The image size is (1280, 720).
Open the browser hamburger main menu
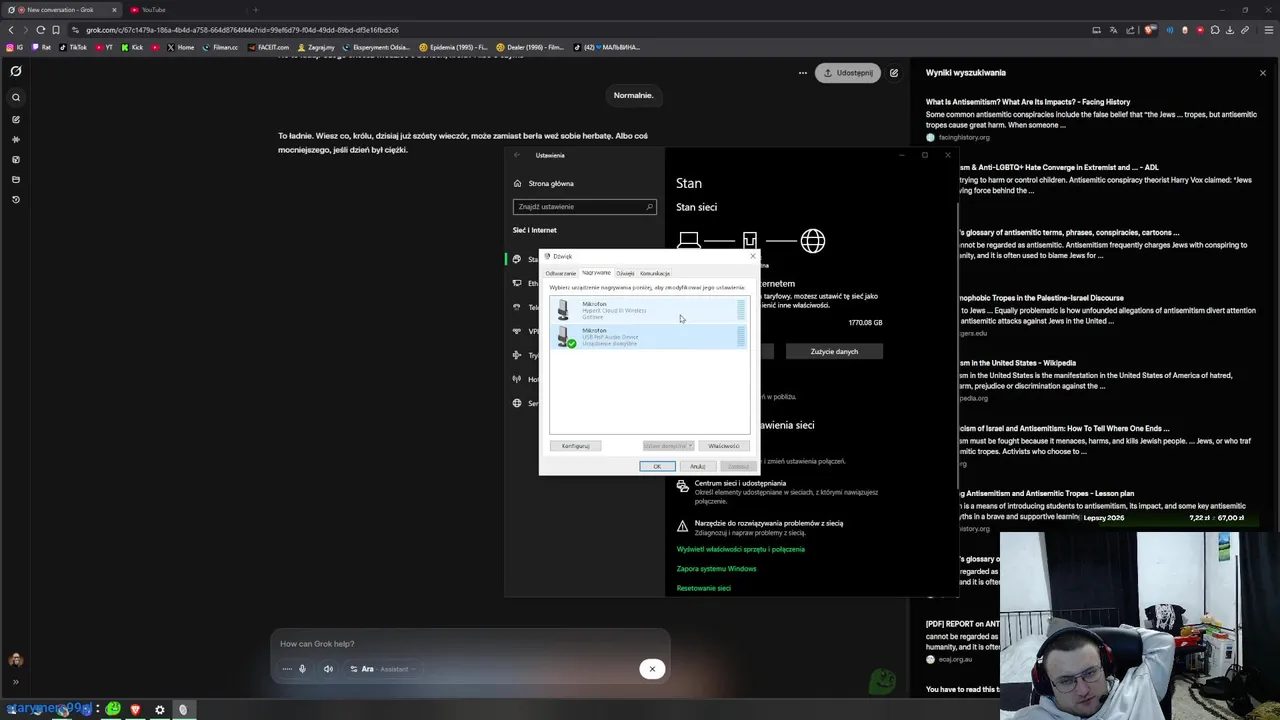point(1268,30)
